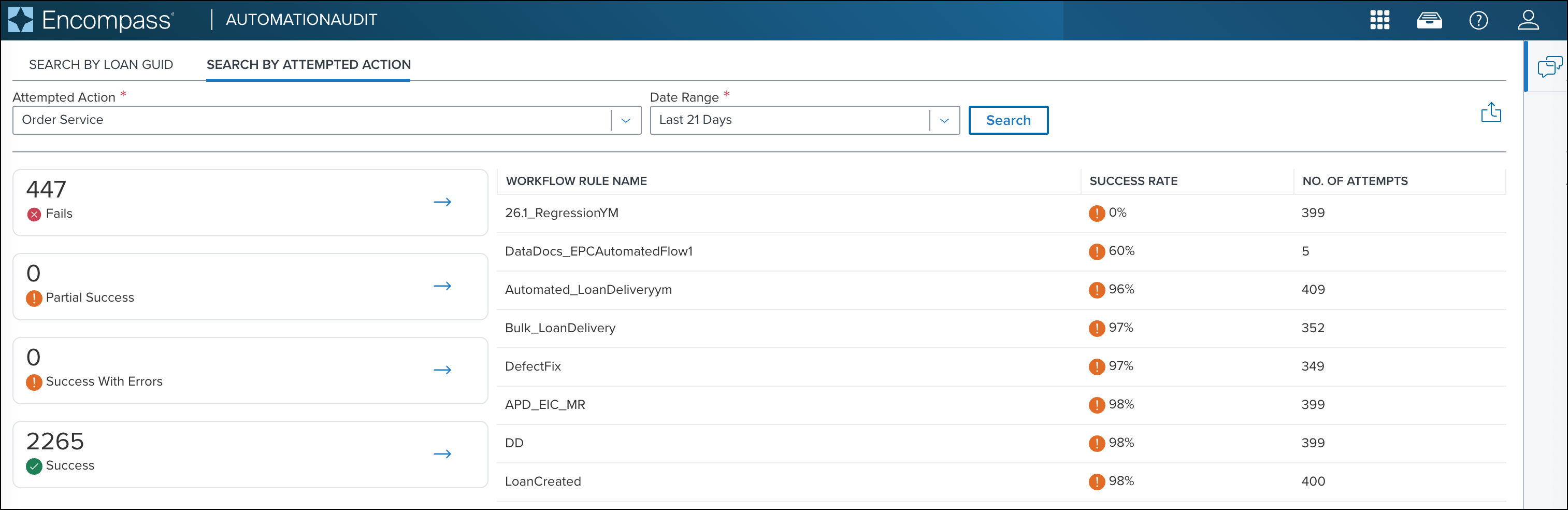Open Fails details with arrow icon
The height and width of the screenshot is (510, 1568).
[x=442, y=202]
